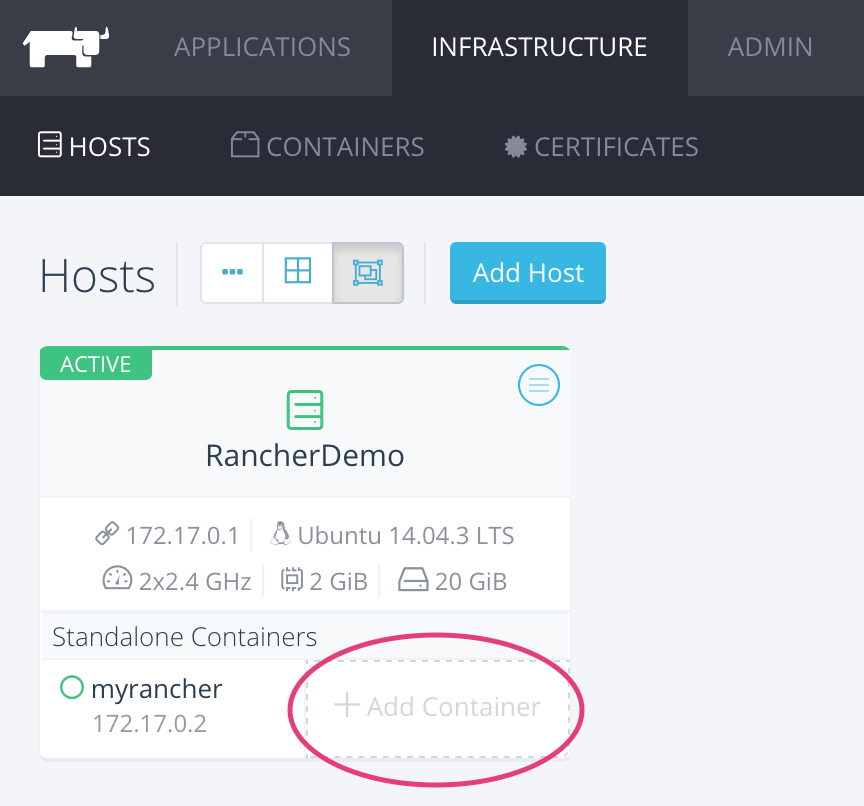This screenshot has width=864, height=806.
Task: Open the Containers tab
Action: (x=327, y=147)
